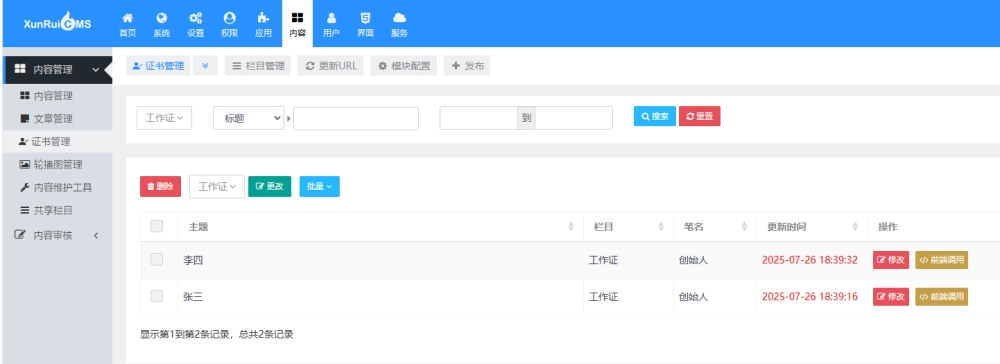Click the end date input field
The image size is (1000, 364).
573,118
